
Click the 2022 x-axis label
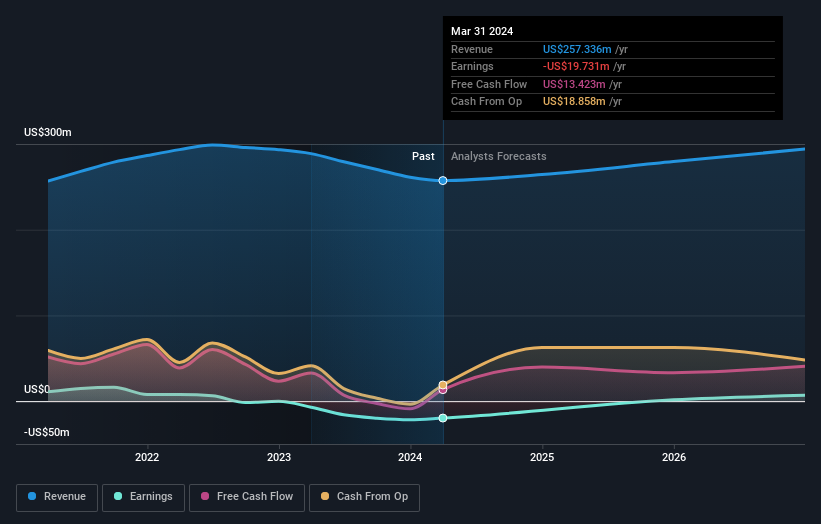pos(147,457)
